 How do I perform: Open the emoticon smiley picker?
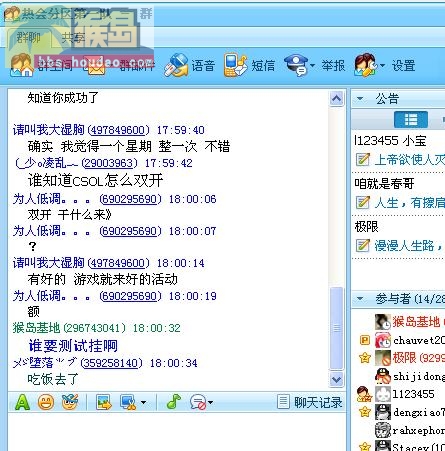coord(46,402)
